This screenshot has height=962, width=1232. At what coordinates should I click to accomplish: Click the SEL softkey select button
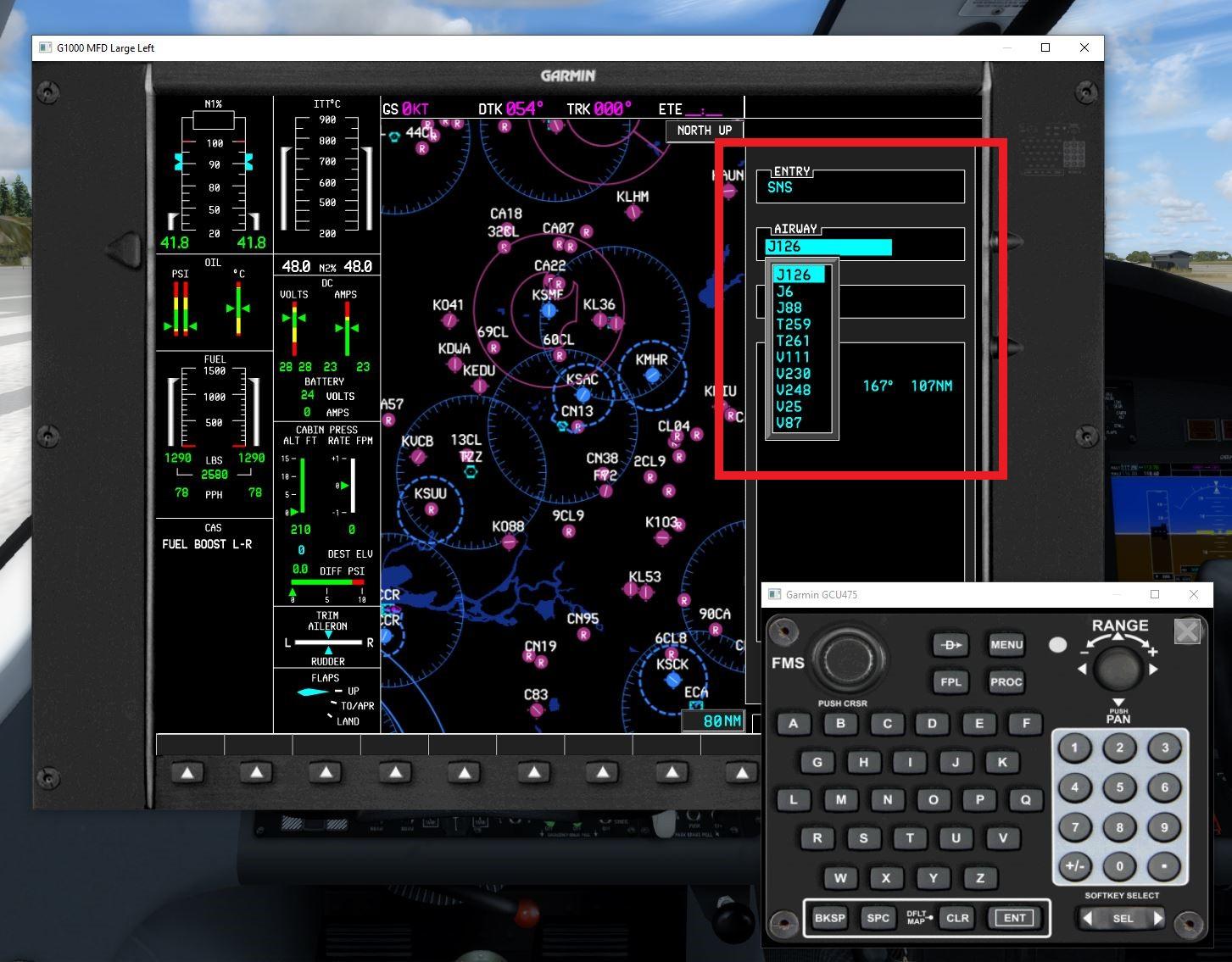pyautogui.click(x=1123, y=918)
